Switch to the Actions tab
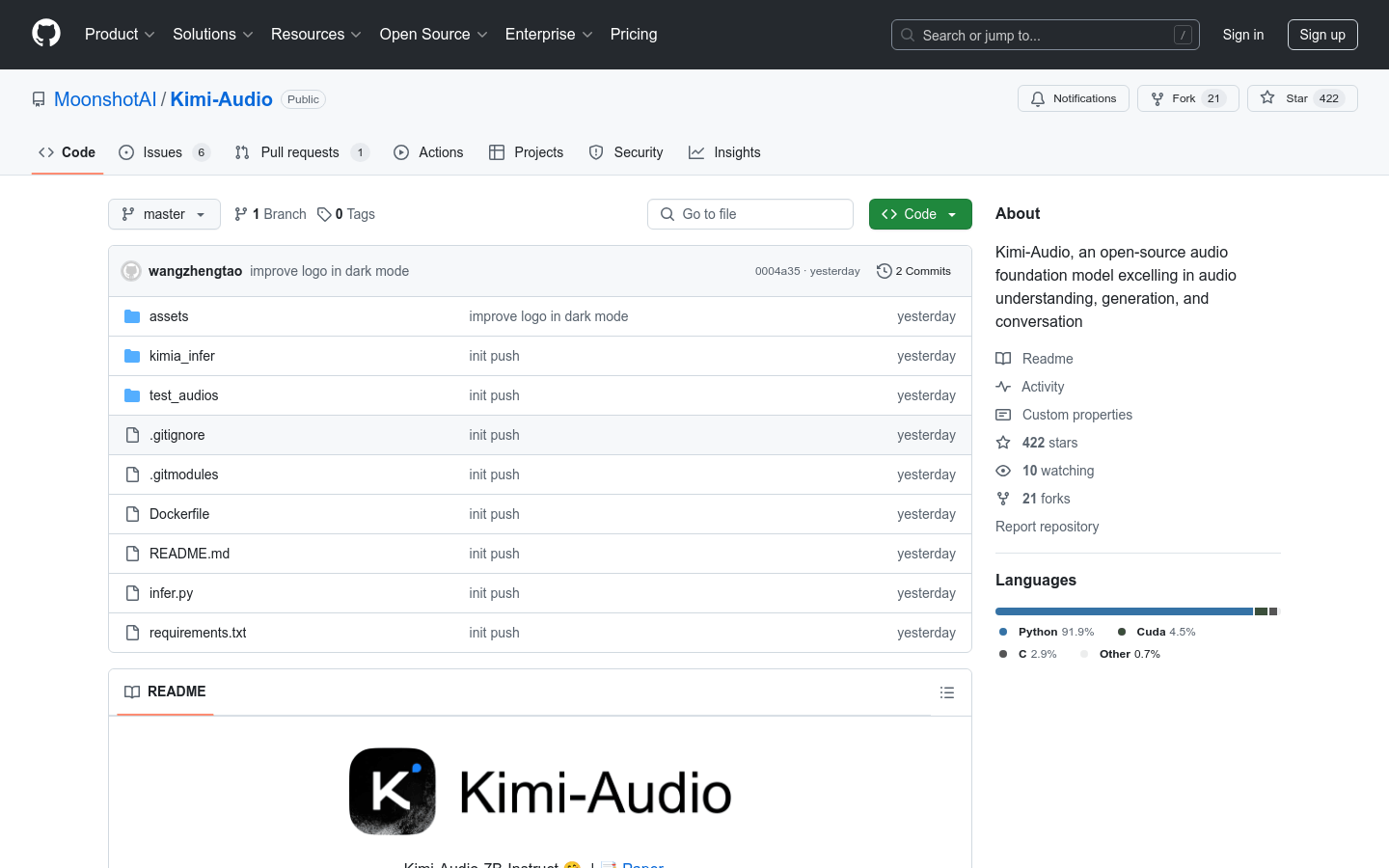Screen dimensions: 1389x868 pos(428,152)
